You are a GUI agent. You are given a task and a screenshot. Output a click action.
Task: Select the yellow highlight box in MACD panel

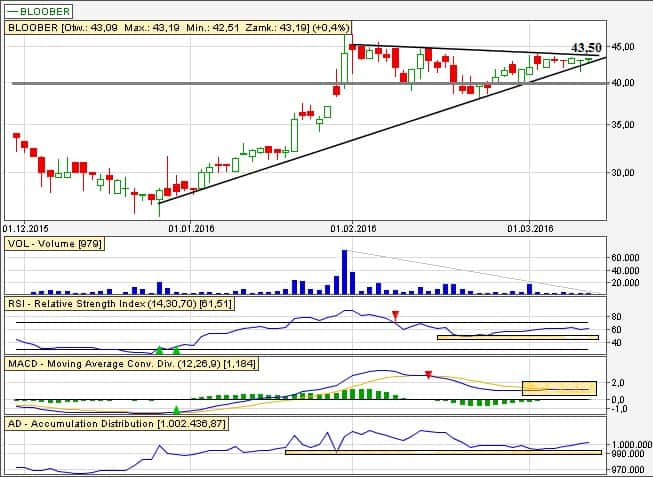coord(559,387)
